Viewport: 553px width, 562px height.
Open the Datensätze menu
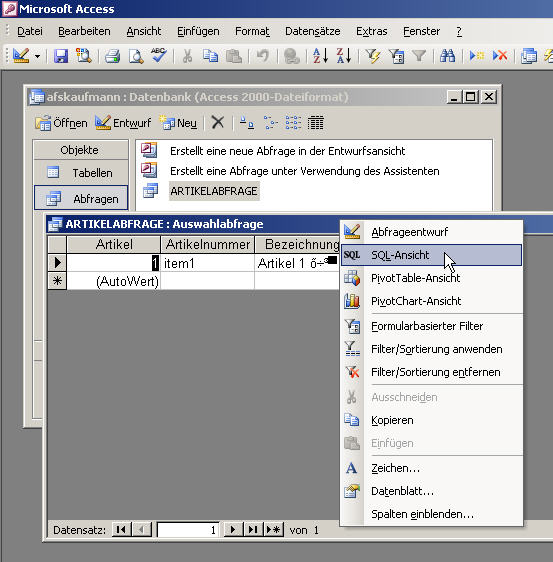(x=313, y=32)
